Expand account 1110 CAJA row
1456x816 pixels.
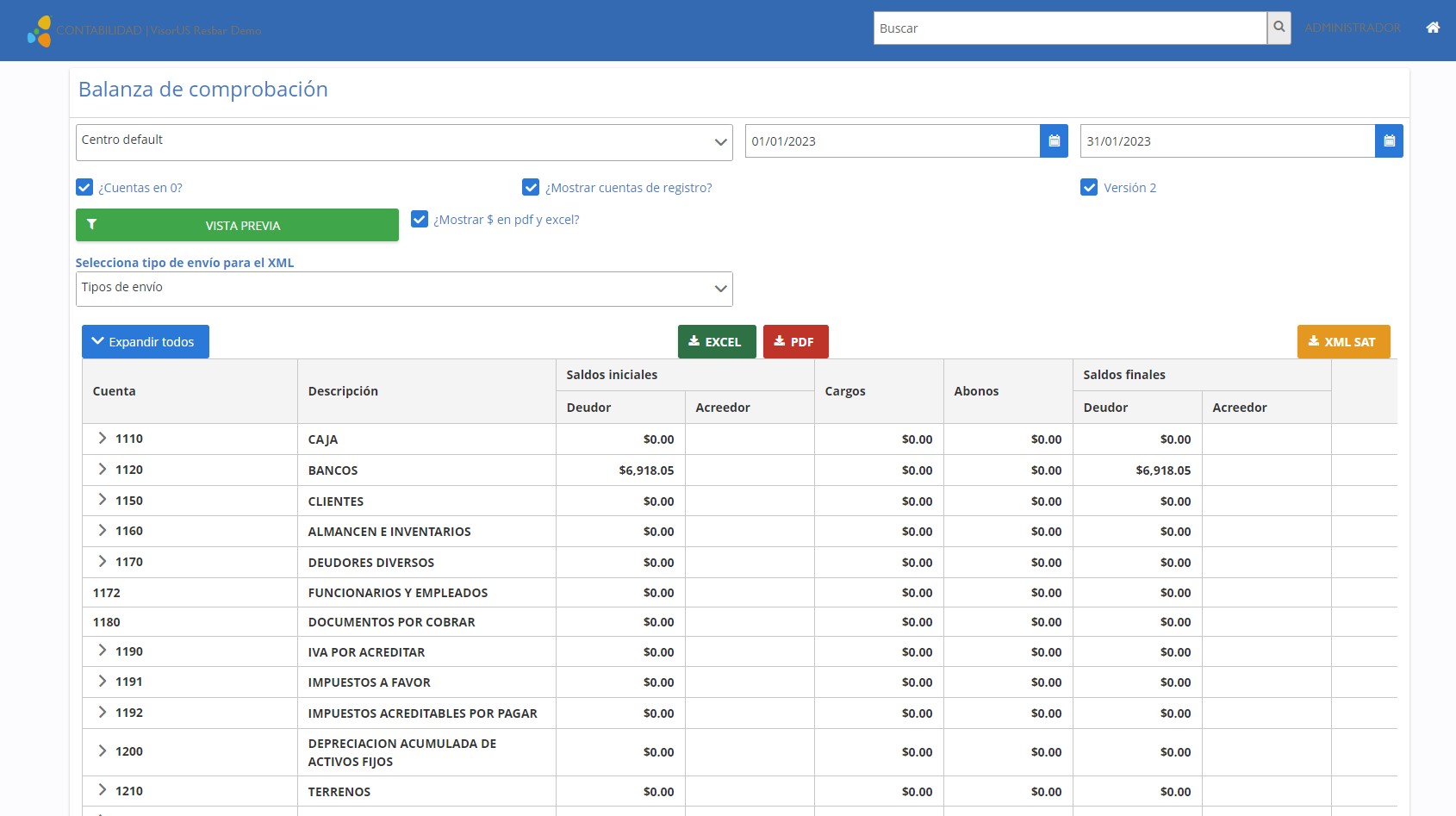click(x=103, y=439)
